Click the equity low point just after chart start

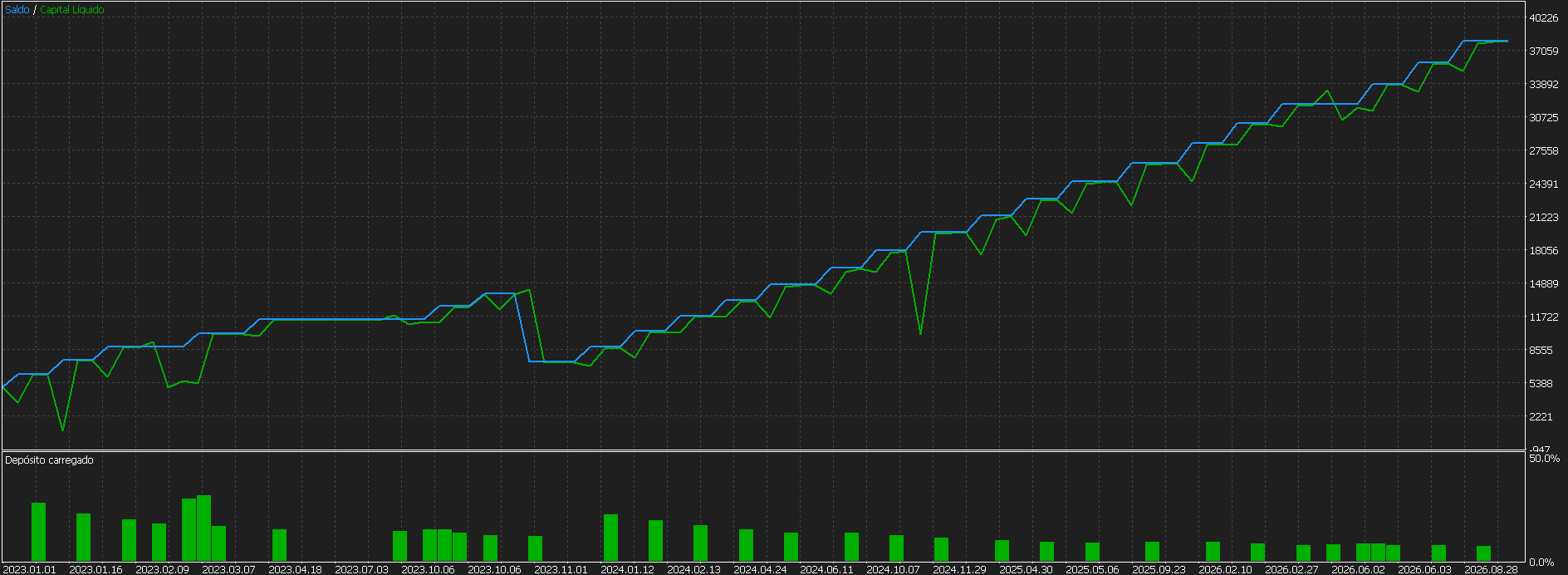(62, 430)
